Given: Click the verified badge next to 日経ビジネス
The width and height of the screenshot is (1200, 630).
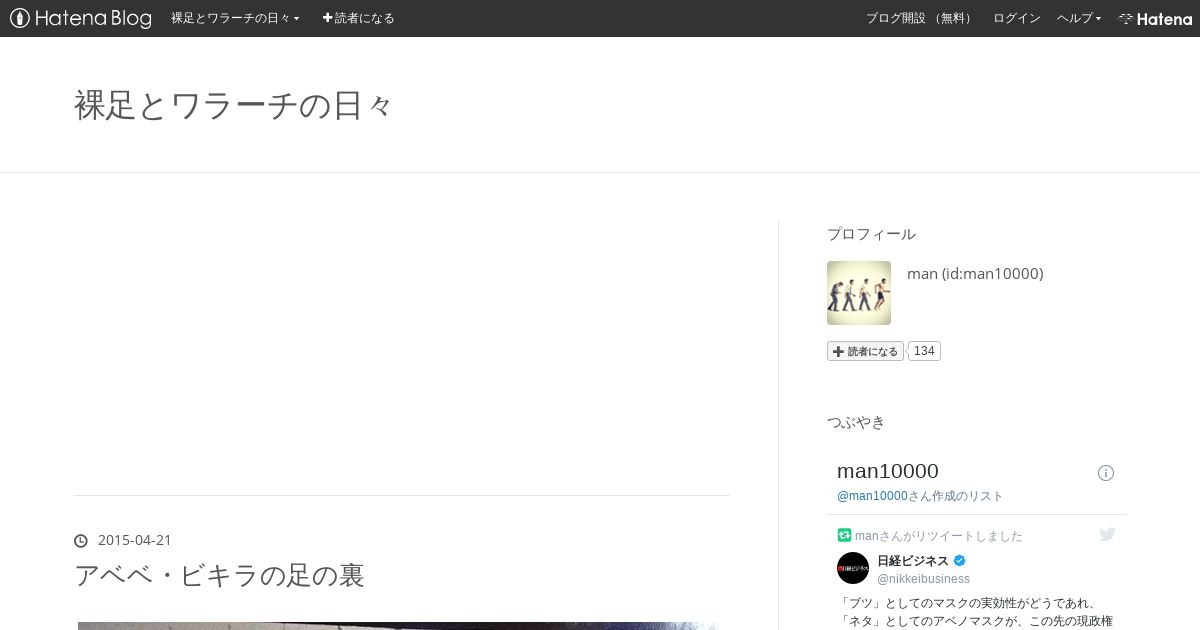Looking at the screenshot, I should click(x=959, y=561).
